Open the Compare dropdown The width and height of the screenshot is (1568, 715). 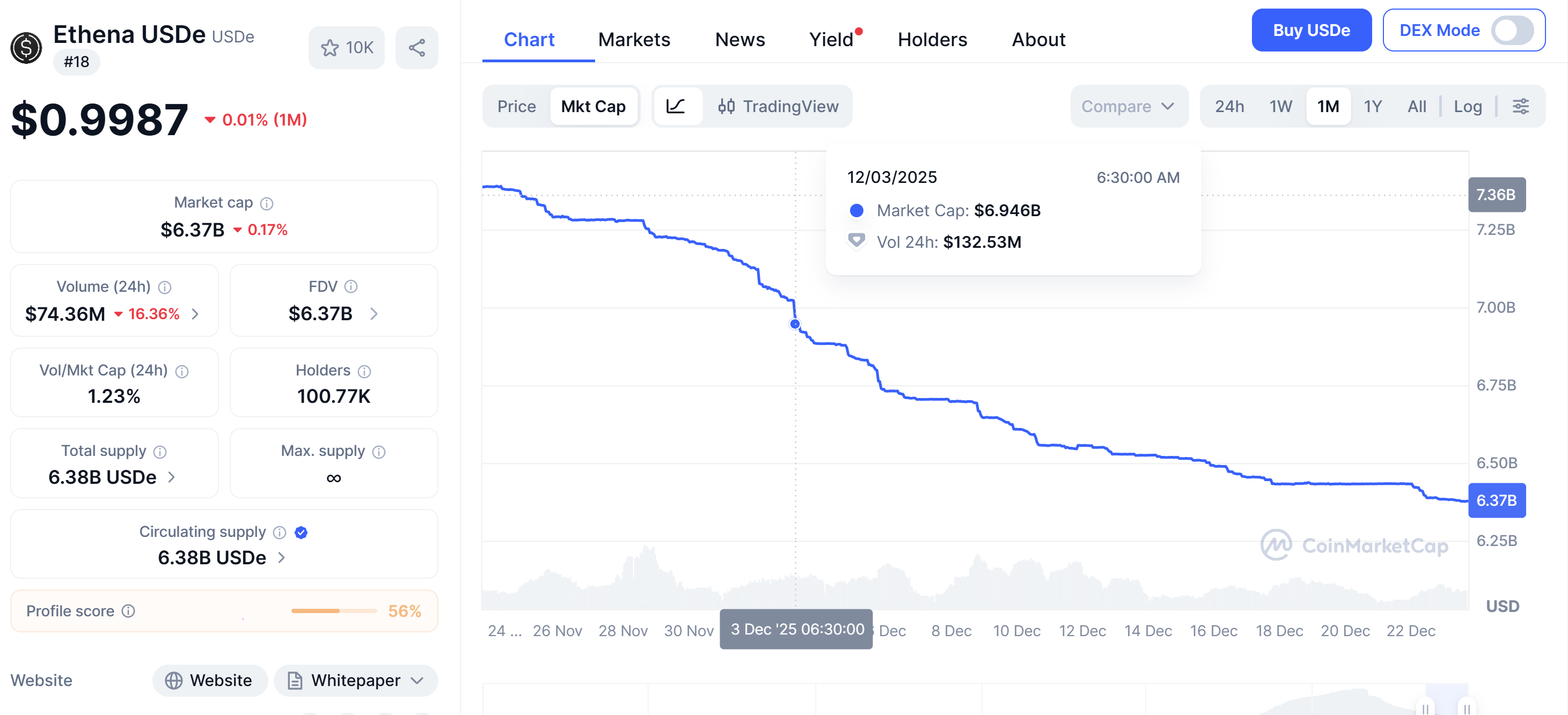(x=1128, y=106)
